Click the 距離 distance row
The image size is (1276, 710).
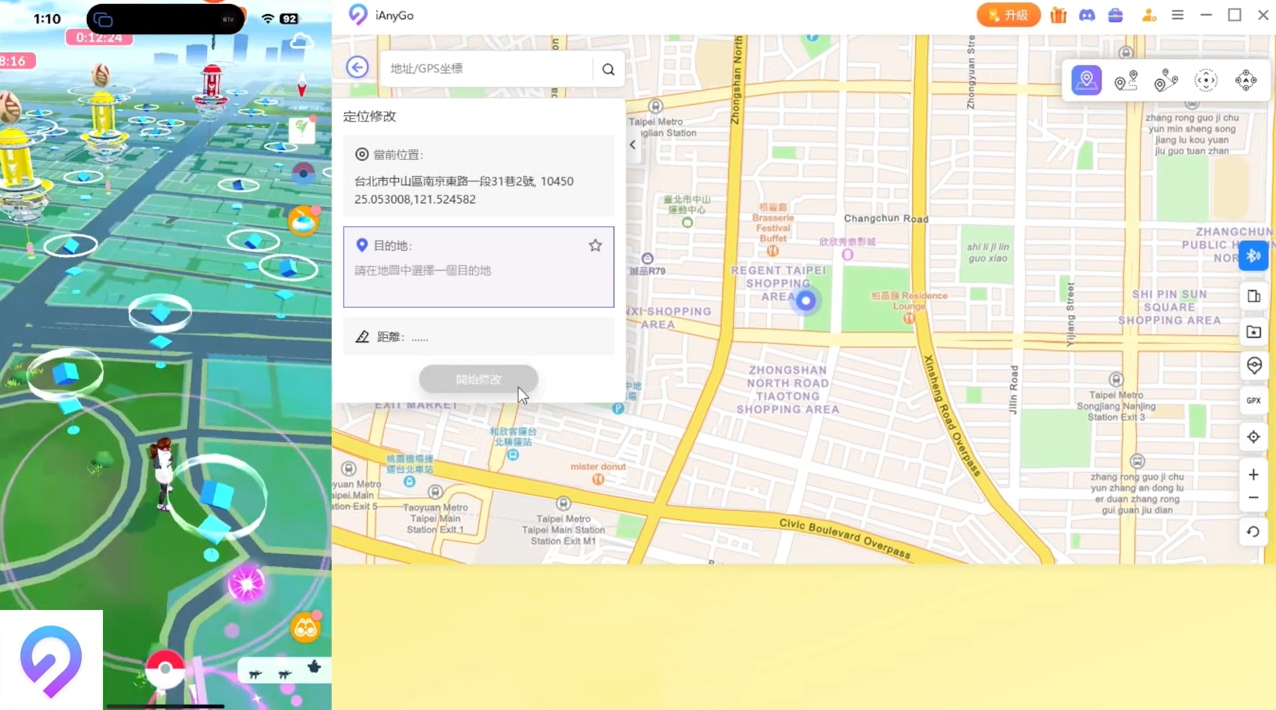478,337
